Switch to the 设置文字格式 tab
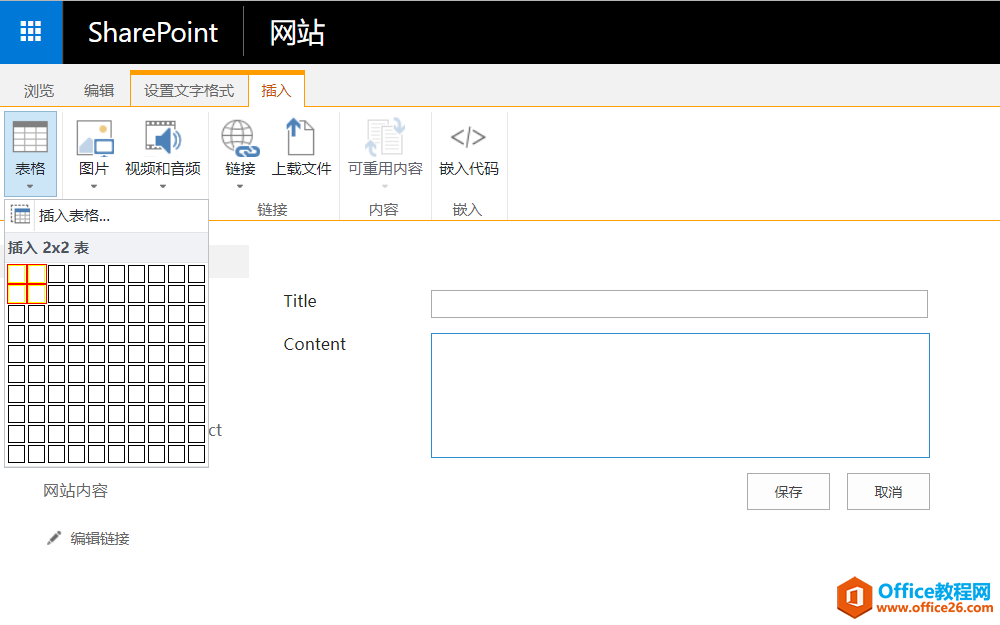The image size is (1000, 625). click(189, 89)
